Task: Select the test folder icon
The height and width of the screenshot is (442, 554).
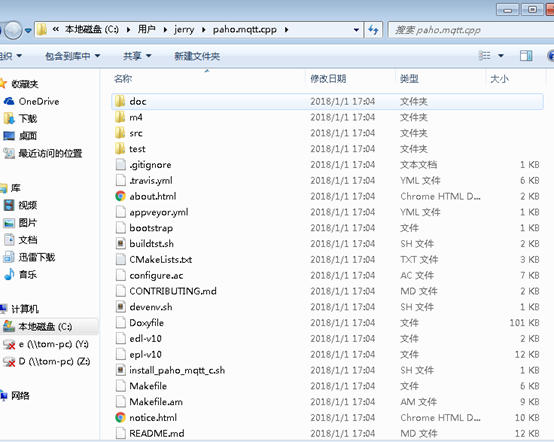Action: point(120,149)
